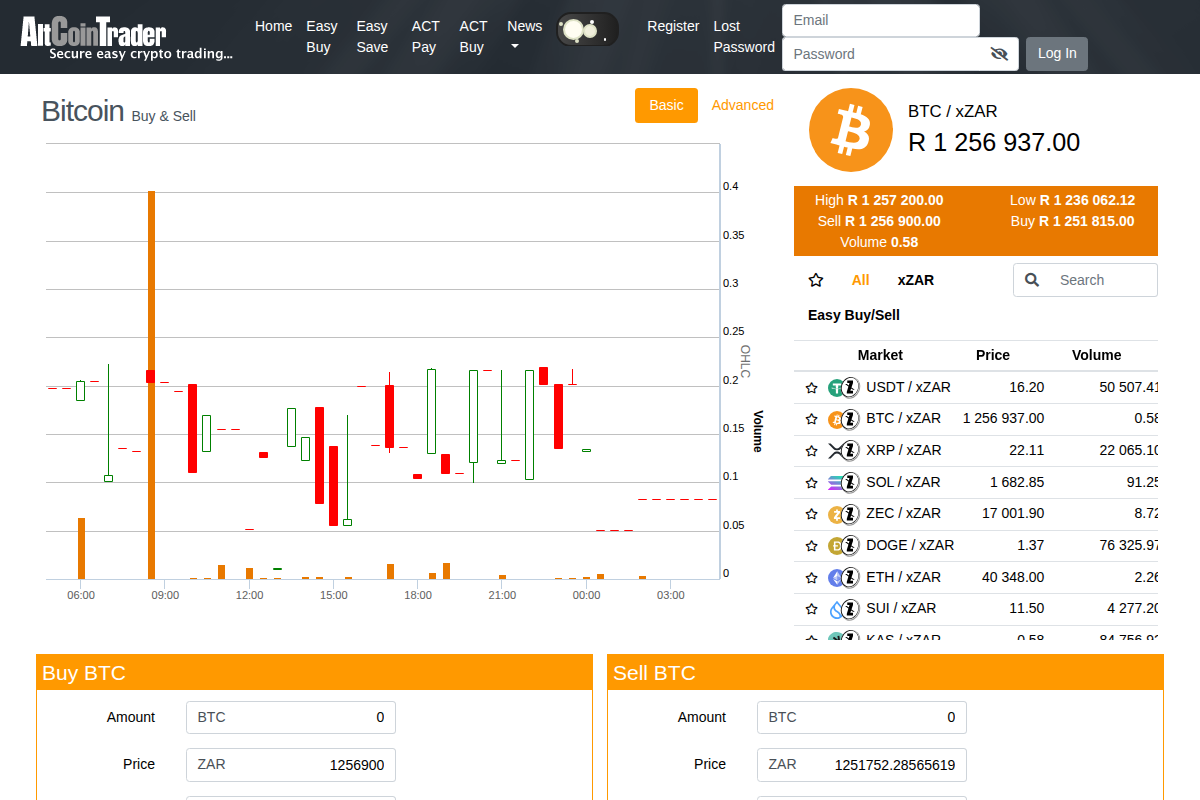Image resolution: width=1200 pixels, height=800 pixels.
Task: Click the Market column header
Action: [x=880, y=355]
